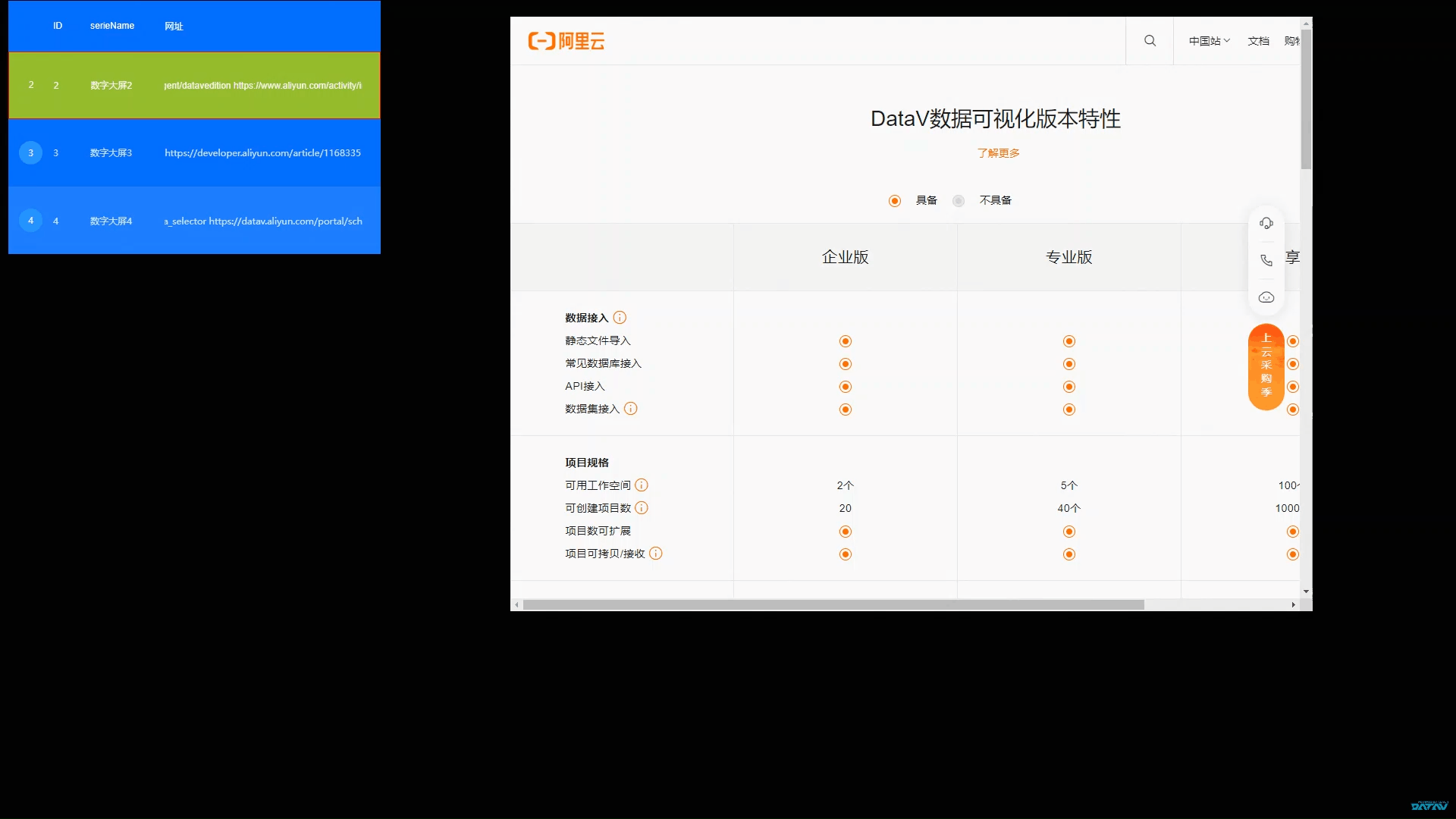Click the scroll-right arrow of horizontal scrollbar
1456x819 pixels.
(x=1293, y=605)
